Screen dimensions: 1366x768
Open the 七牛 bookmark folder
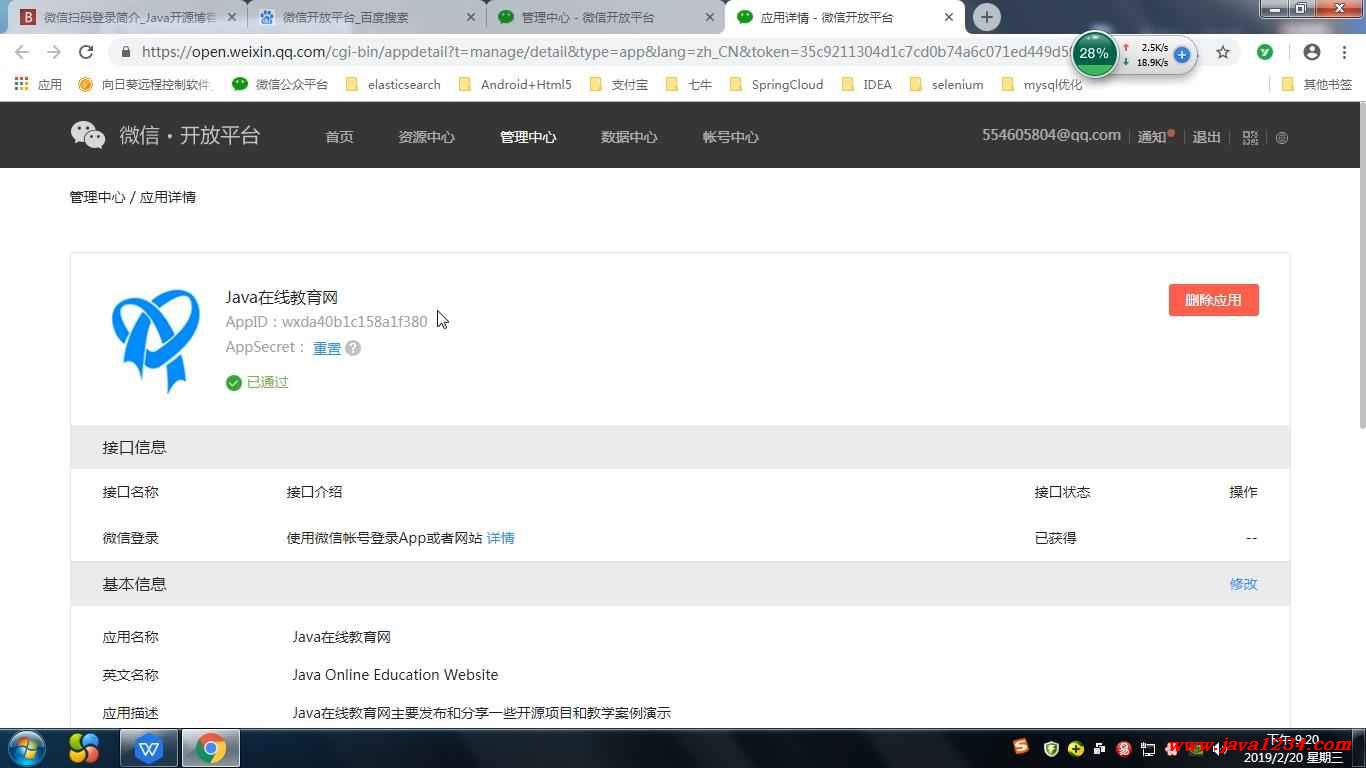point(689,85)
